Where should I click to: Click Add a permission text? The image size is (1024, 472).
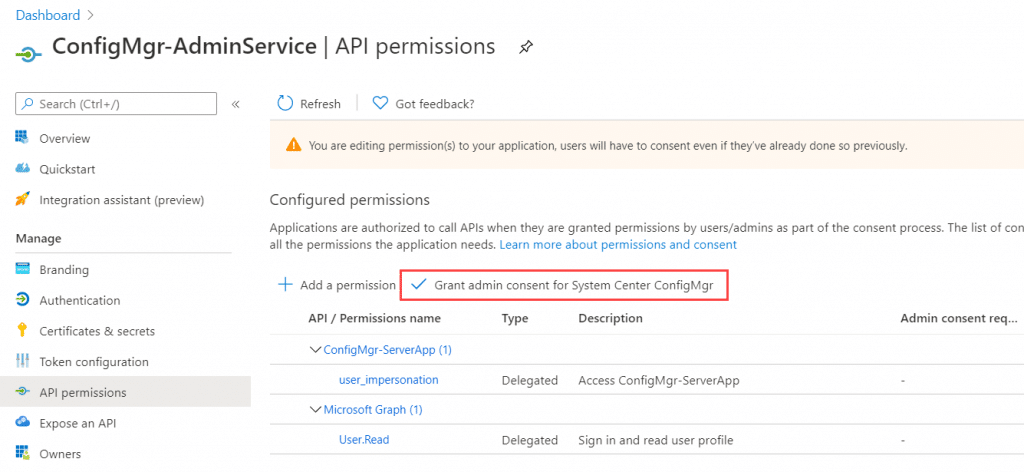347,285
